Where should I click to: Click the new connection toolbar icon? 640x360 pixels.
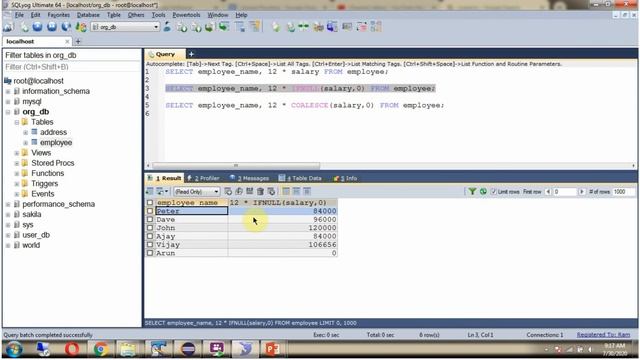click(x=8, y=27)
